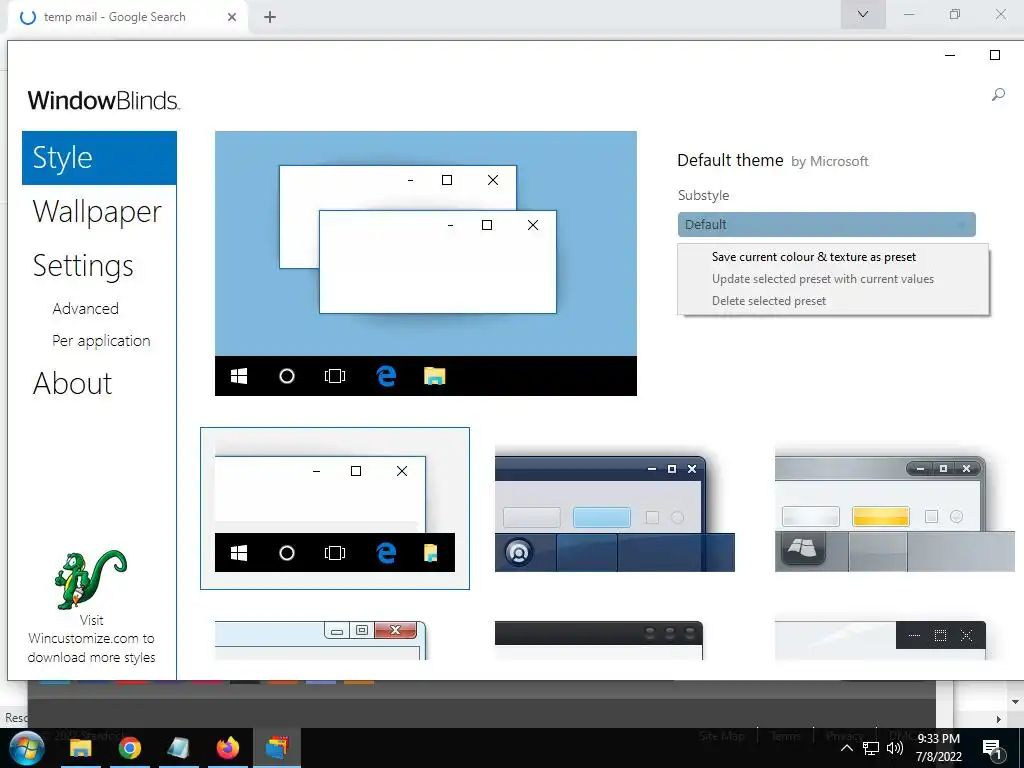Choose Update selected preset with current values

tap(823, 279)
